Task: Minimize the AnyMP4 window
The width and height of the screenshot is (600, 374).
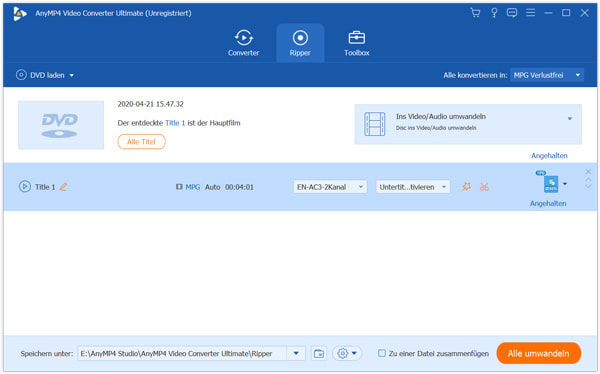Action: 548,13
